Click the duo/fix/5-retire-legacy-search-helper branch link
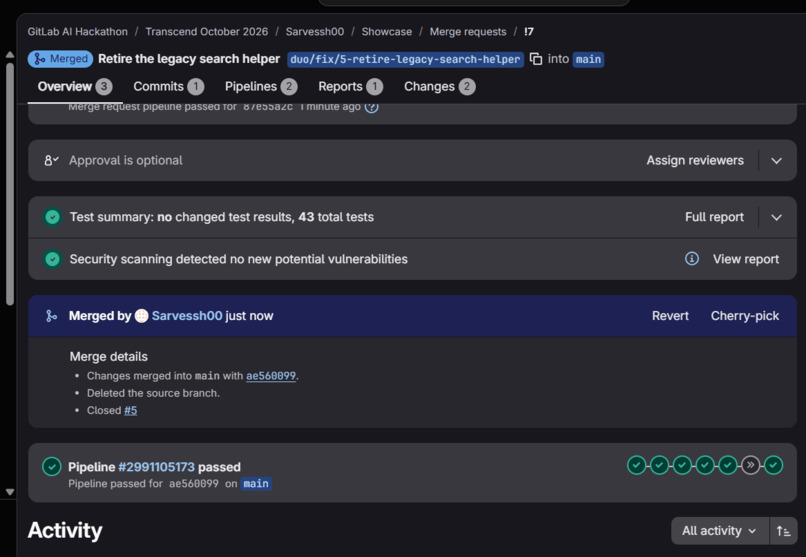Viewport: 806px width, 557px height. [x=405, y=59]
